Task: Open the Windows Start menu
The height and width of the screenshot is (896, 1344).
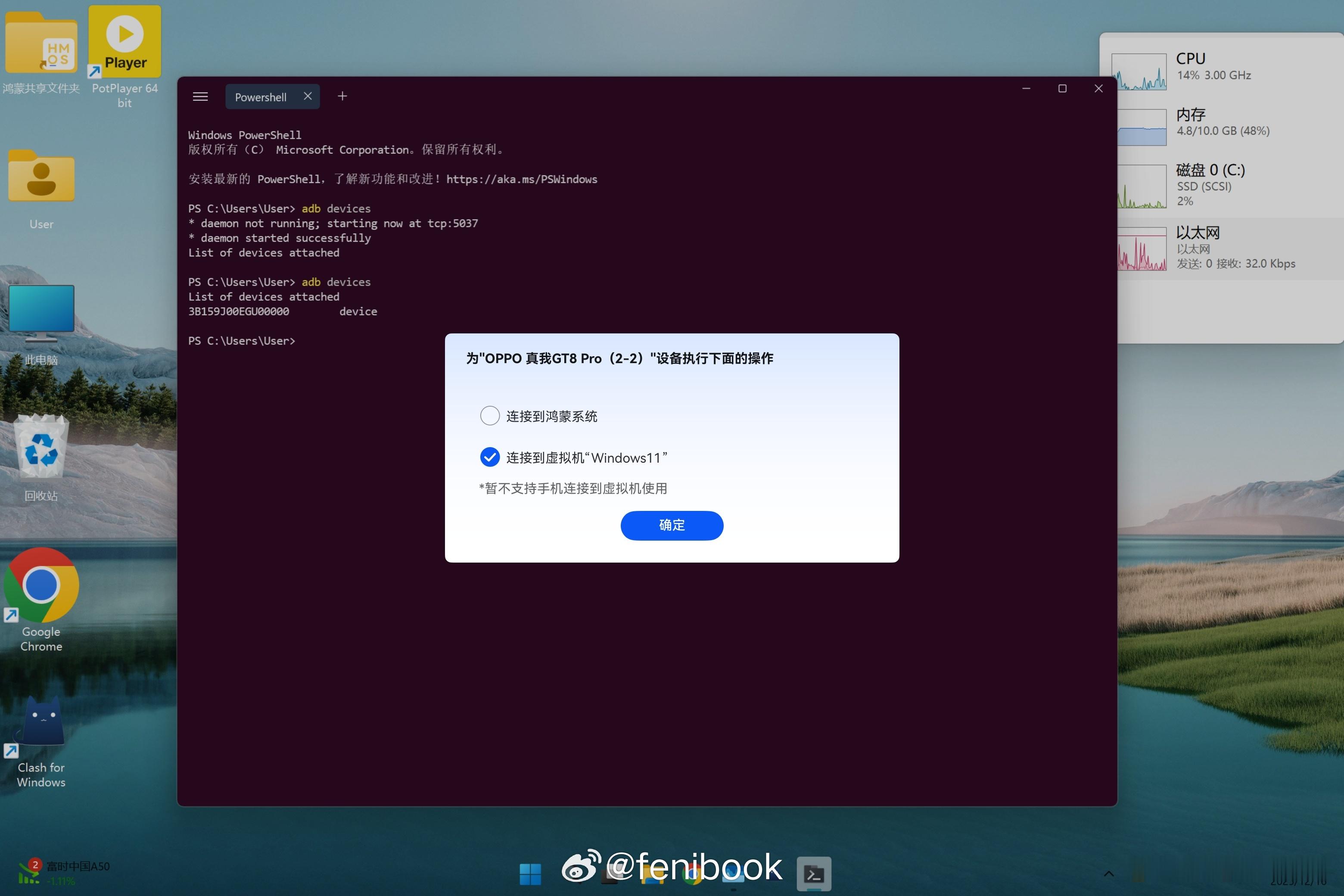Action: [530, 874]
